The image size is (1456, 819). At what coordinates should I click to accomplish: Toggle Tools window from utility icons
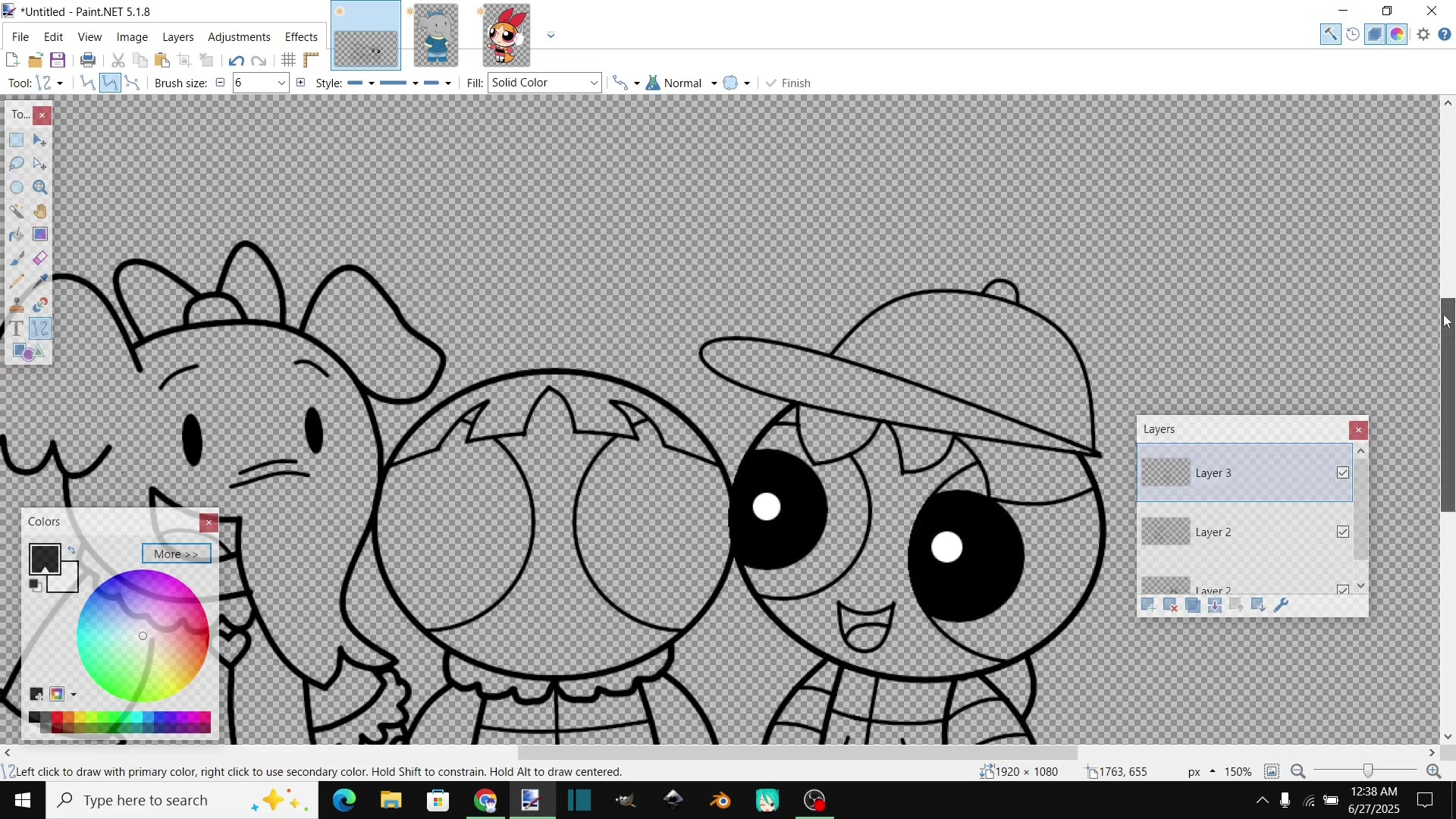coord(1331,34)
